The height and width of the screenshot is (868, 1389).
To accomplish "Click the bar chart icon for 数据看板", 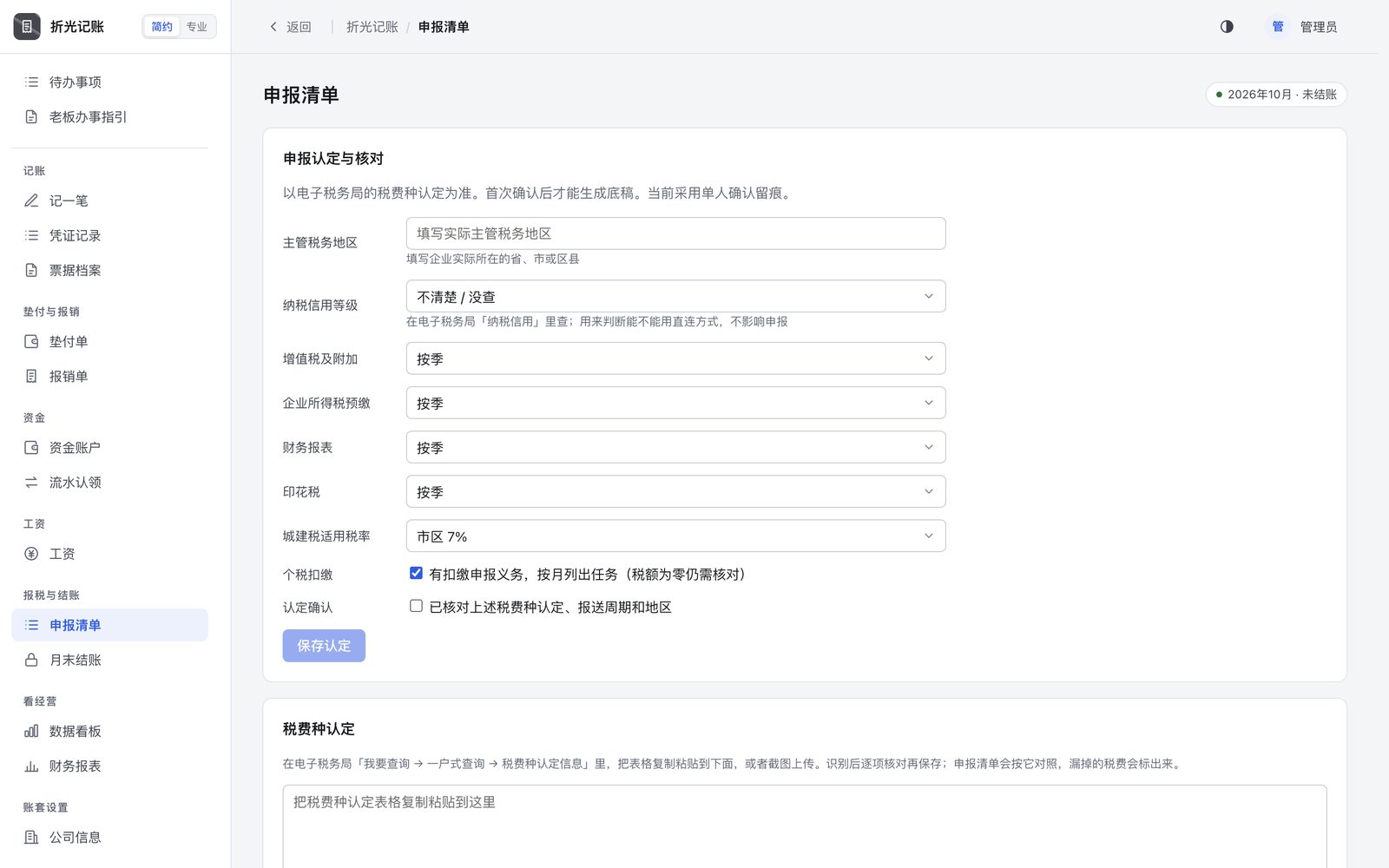I will tap(31, 731).
